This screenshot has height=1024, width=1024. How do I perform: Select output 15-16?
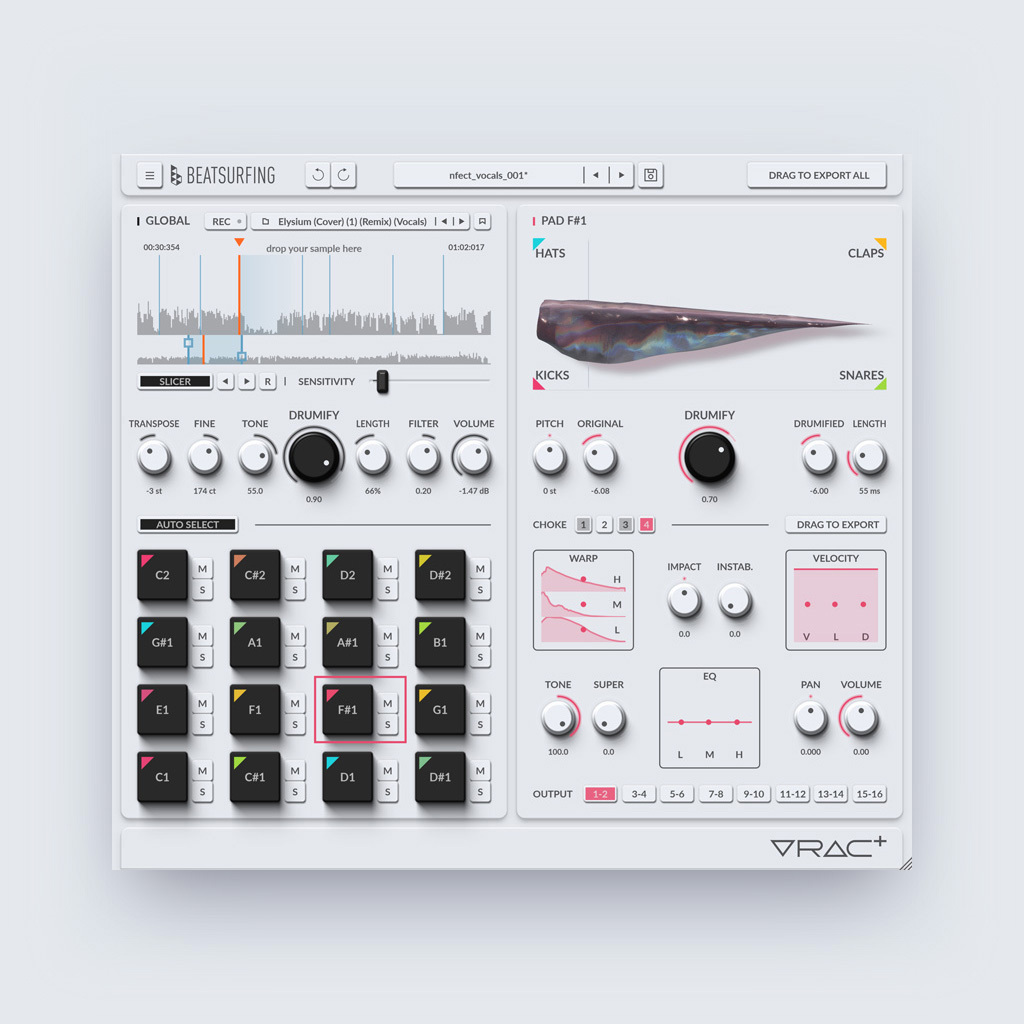(869, 793)
